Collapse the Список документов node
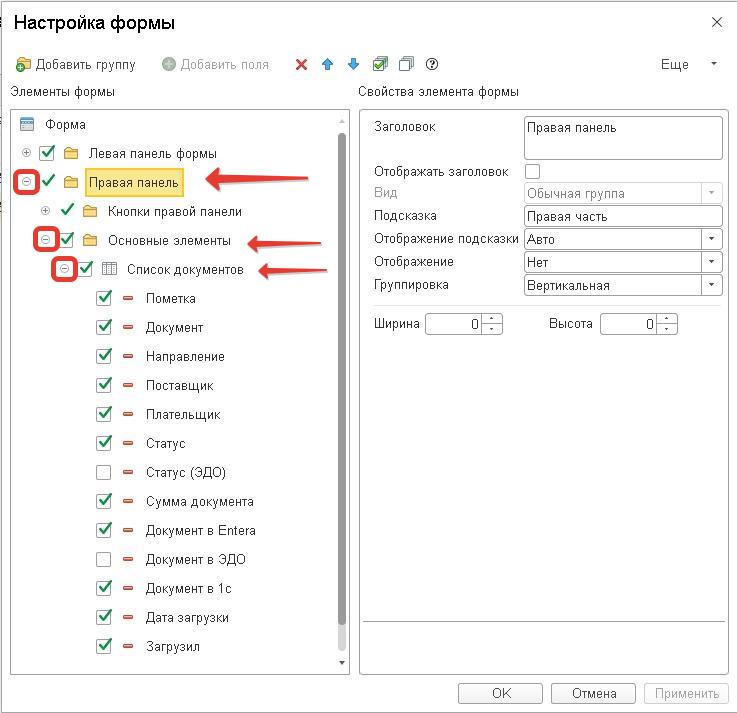Image resolution: width=737 pixels, height=713 pixels. [x=64, y=269]
